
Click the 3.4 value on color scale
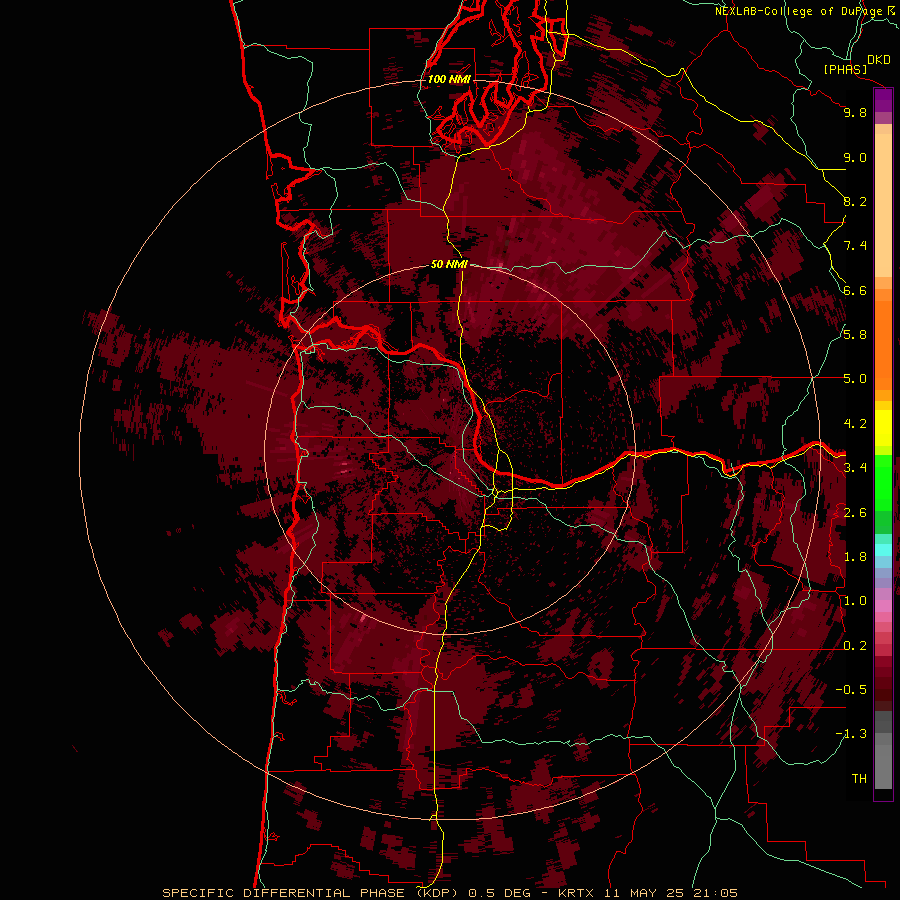[x=855, y=468]
